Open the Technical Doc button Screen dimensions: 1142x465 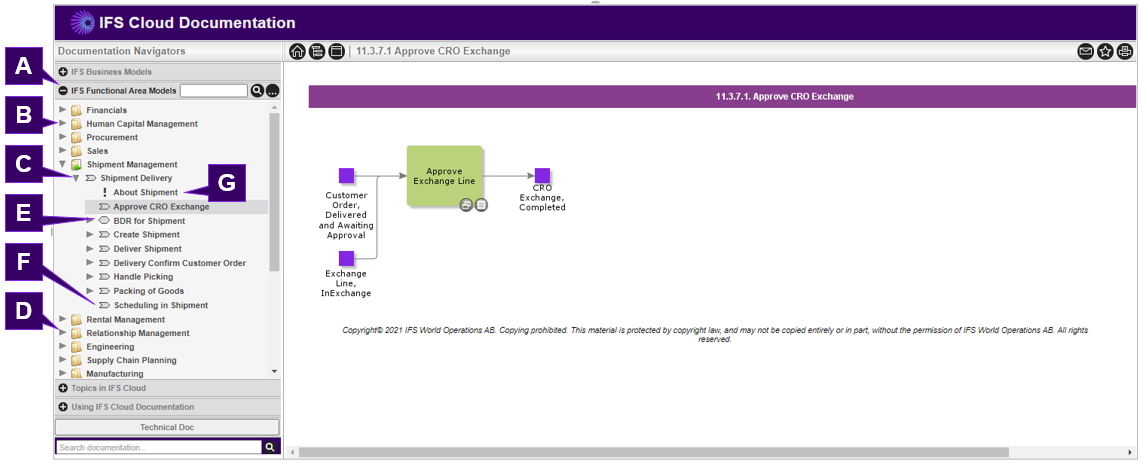168,427
